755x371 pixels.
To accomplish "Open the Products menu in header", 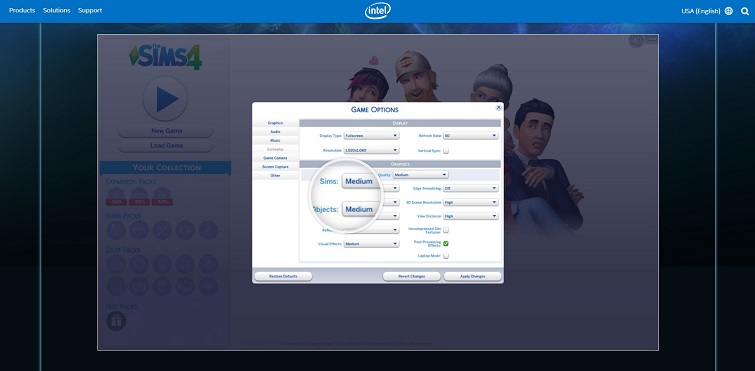I will [x=22, y=11].
